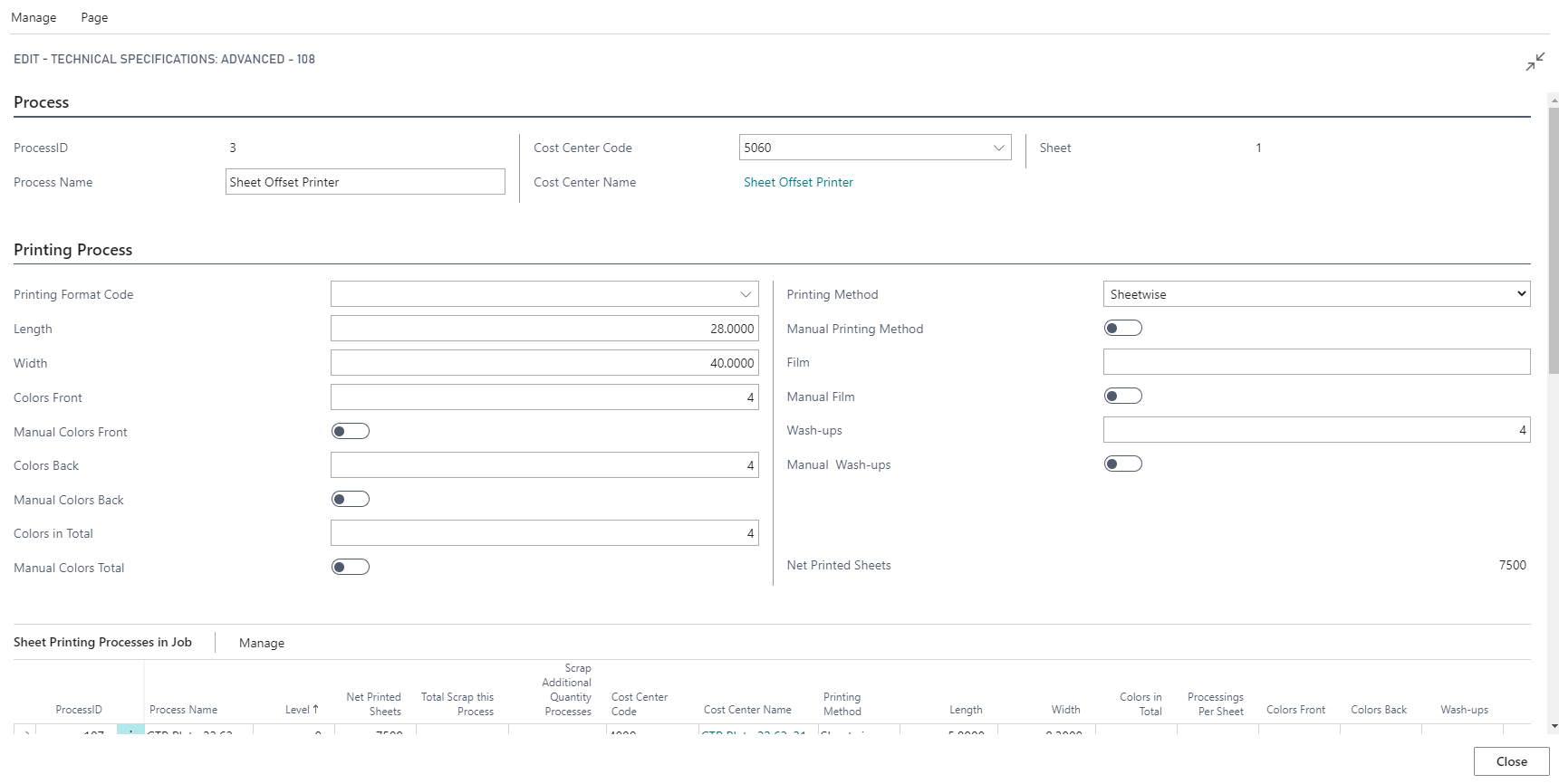
Task: Switch on Manual Film toggle
Action: pyautogui.click(x=1122, y=397)
